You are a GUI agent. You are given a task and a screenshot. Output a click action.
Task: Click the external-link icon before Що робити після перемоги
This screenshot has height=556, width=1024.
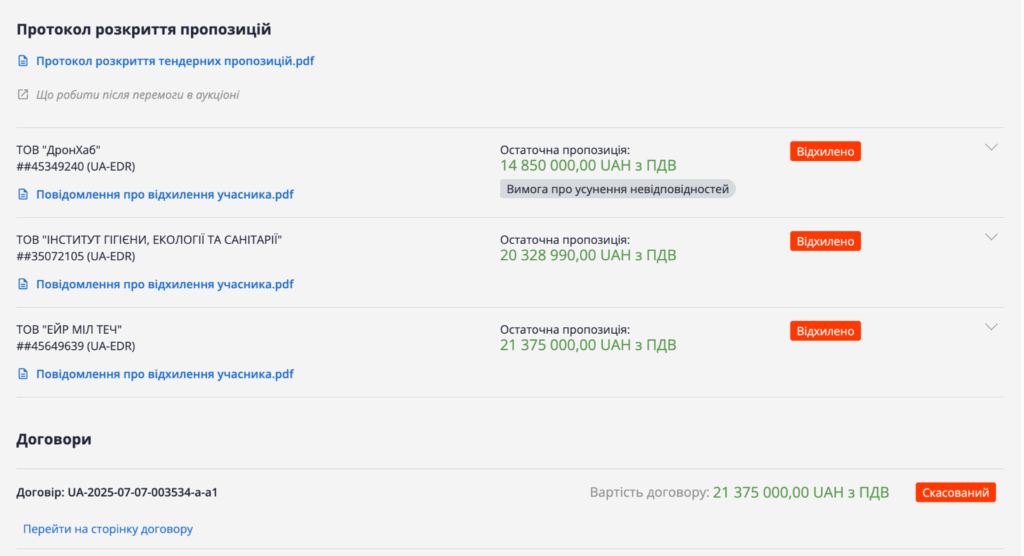pyautogui.click(x=23, y=95)
